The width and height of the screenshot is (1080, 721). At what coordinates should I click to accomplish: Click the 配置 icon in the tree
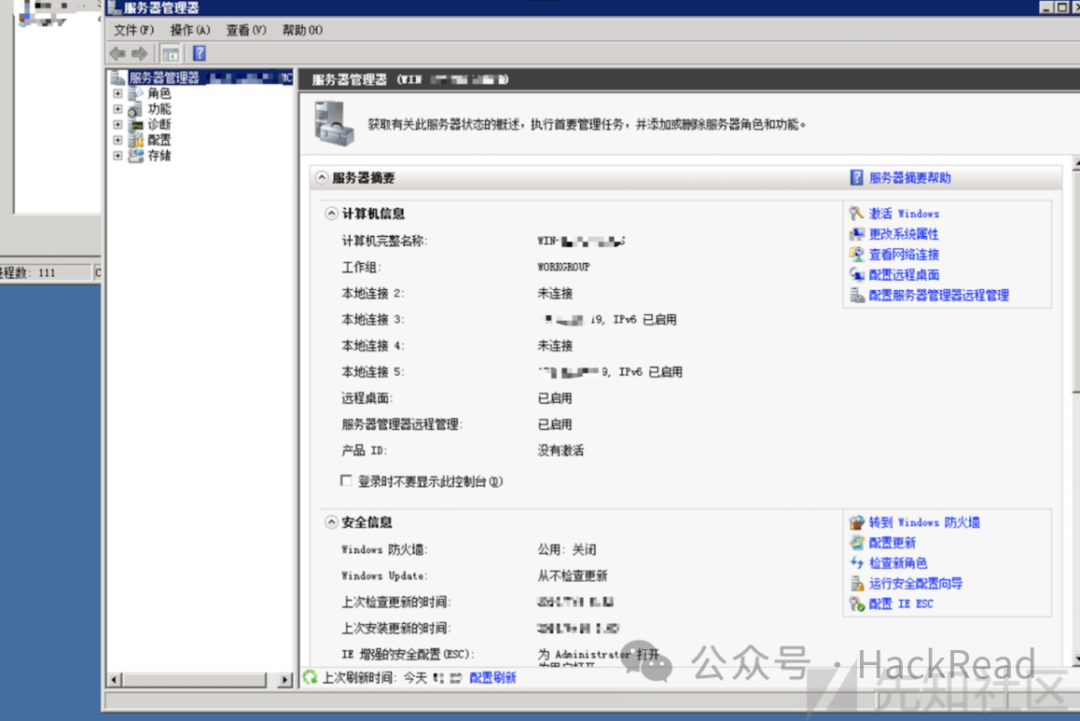[136, 140]
